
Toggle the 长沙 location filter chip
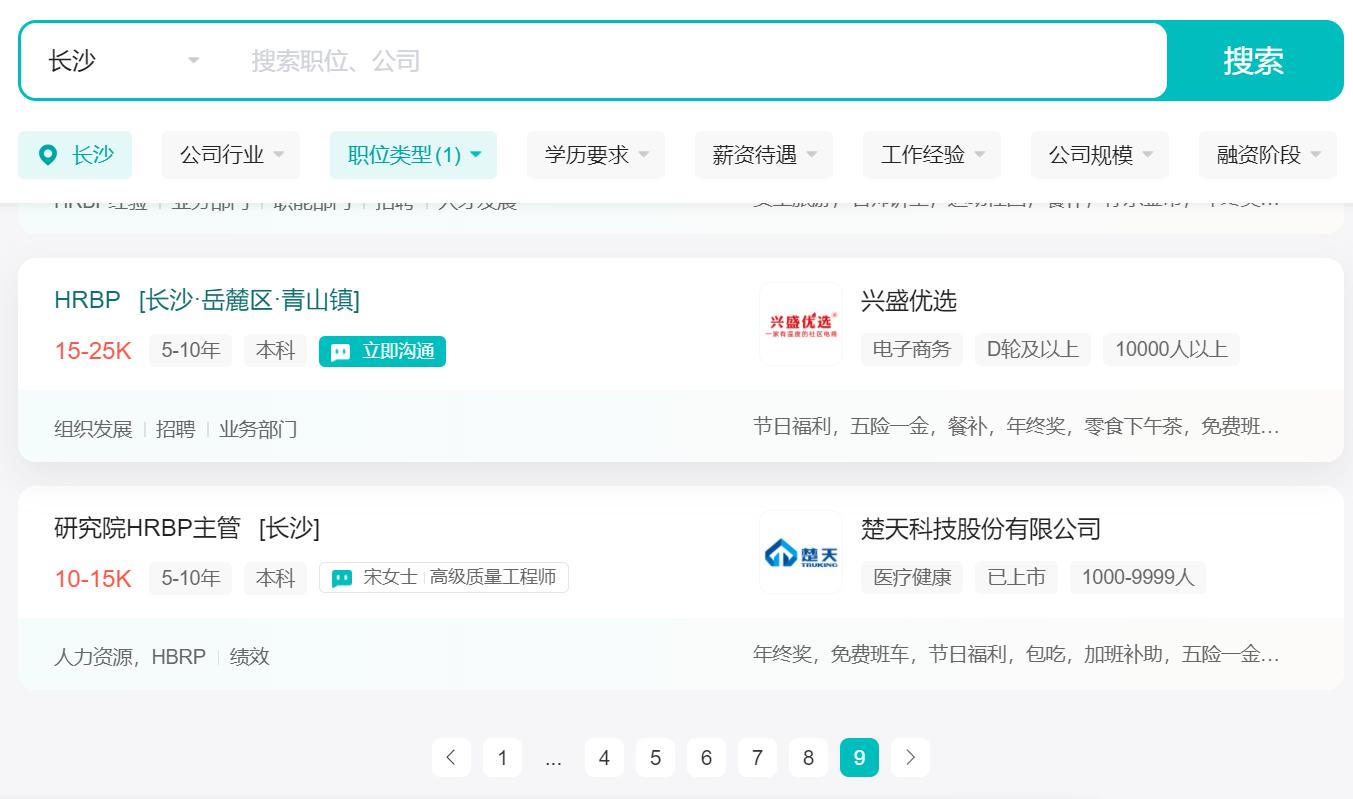(x=75, y=155)
